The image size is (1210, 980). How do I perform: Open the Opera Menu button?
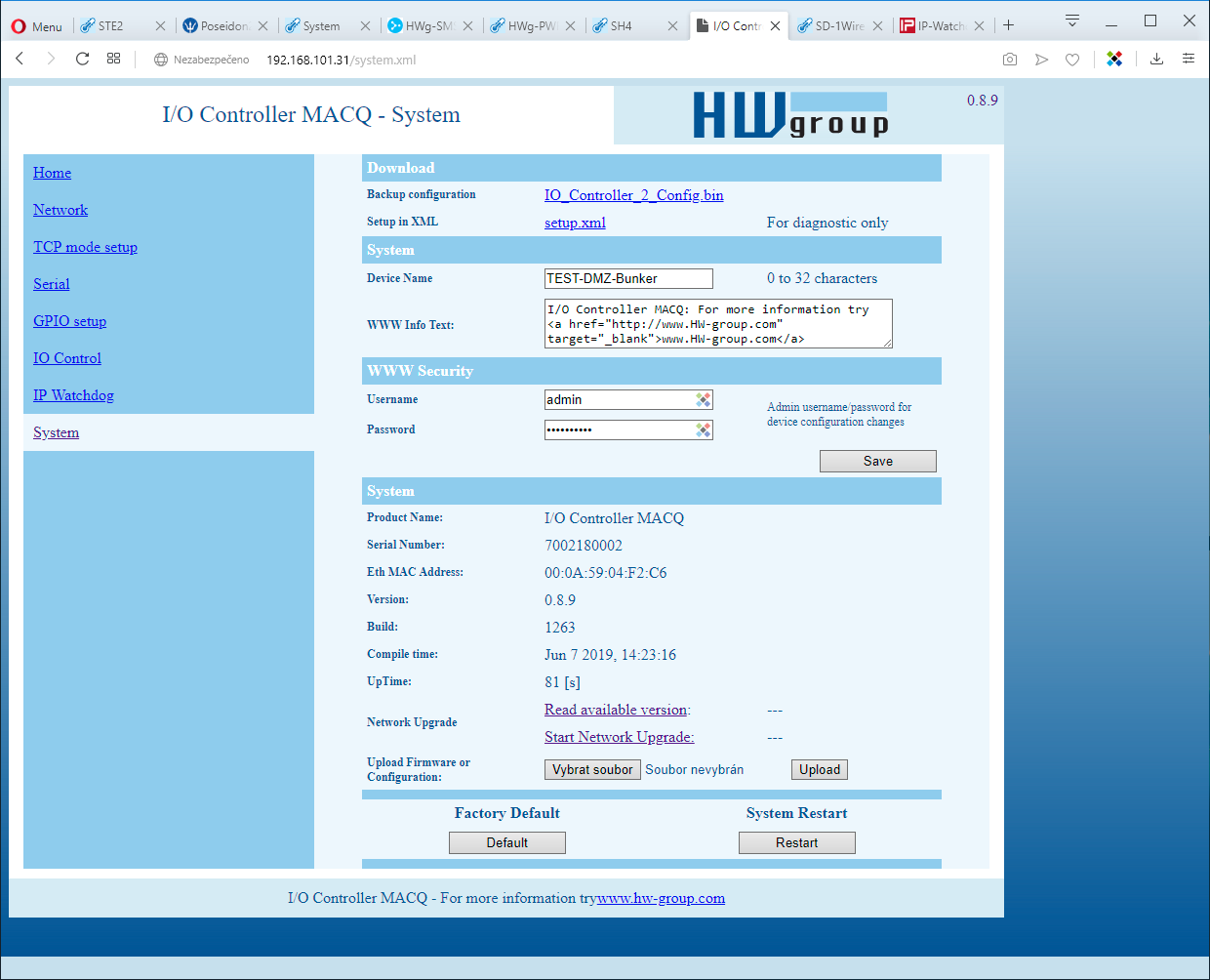pyautogui.click(x=36, y=26)
